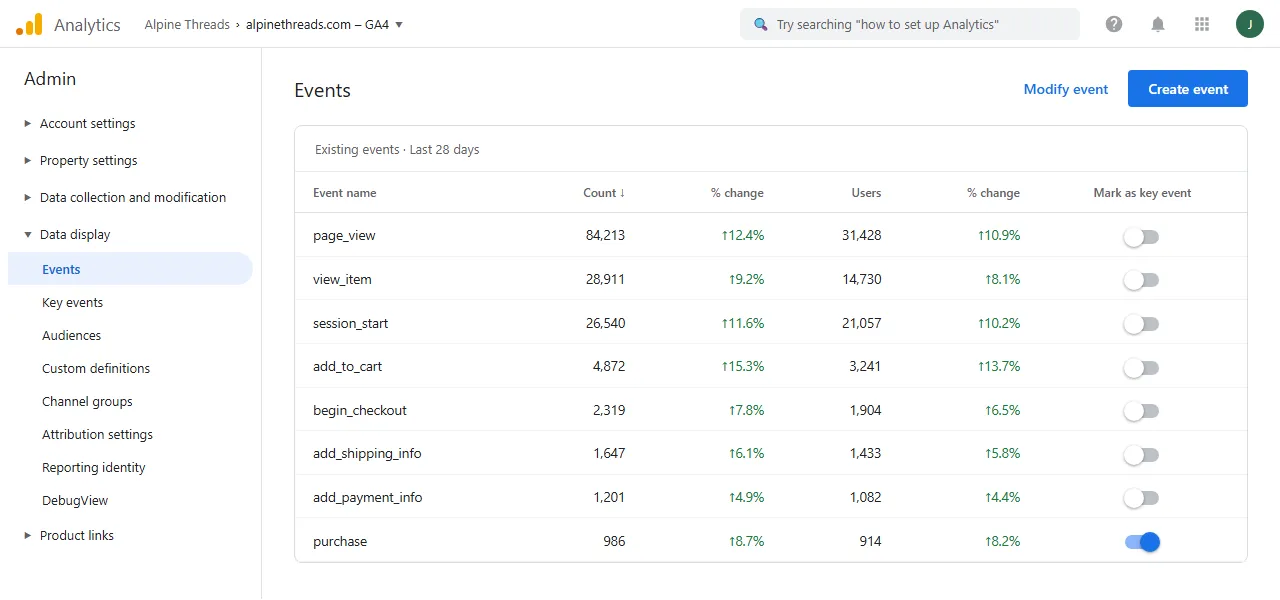Open Attribution settings in sidebar

coord(97,434)
